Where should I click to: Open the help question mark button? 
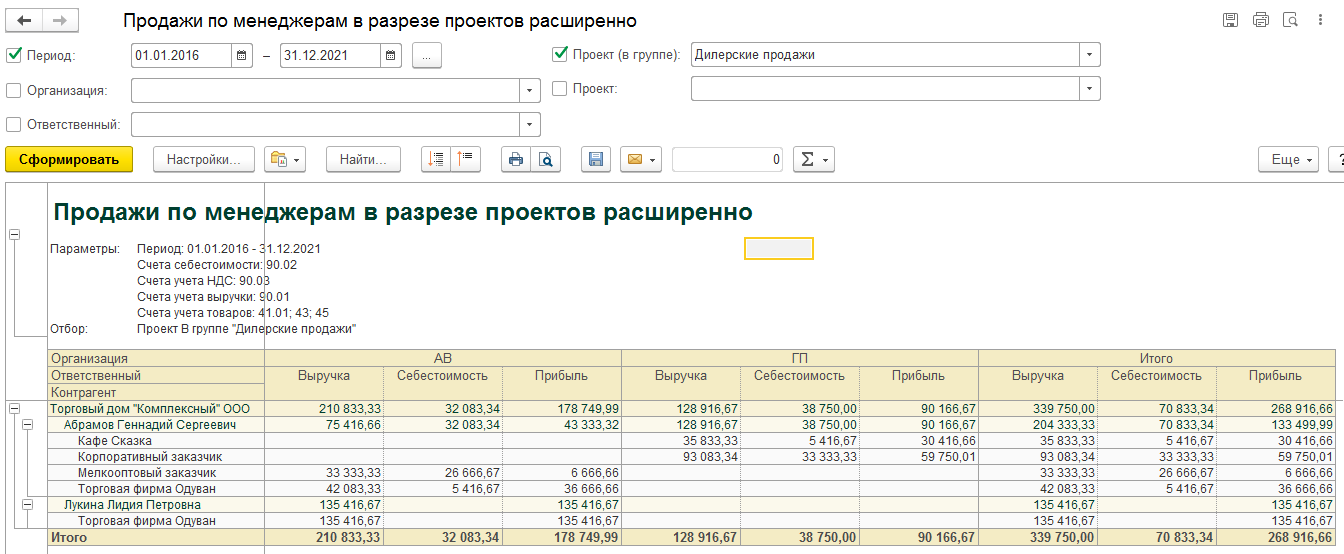coord(1337,159)
